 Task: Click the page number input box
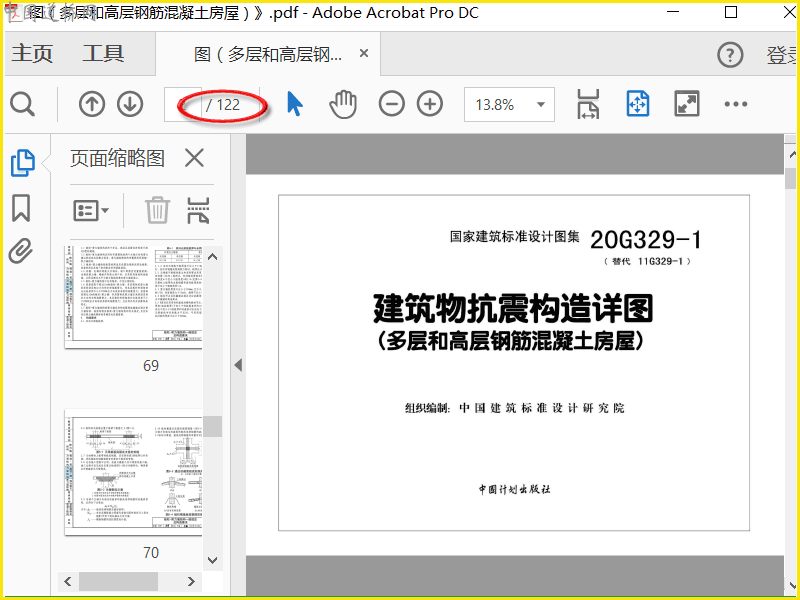coord(183,105)
